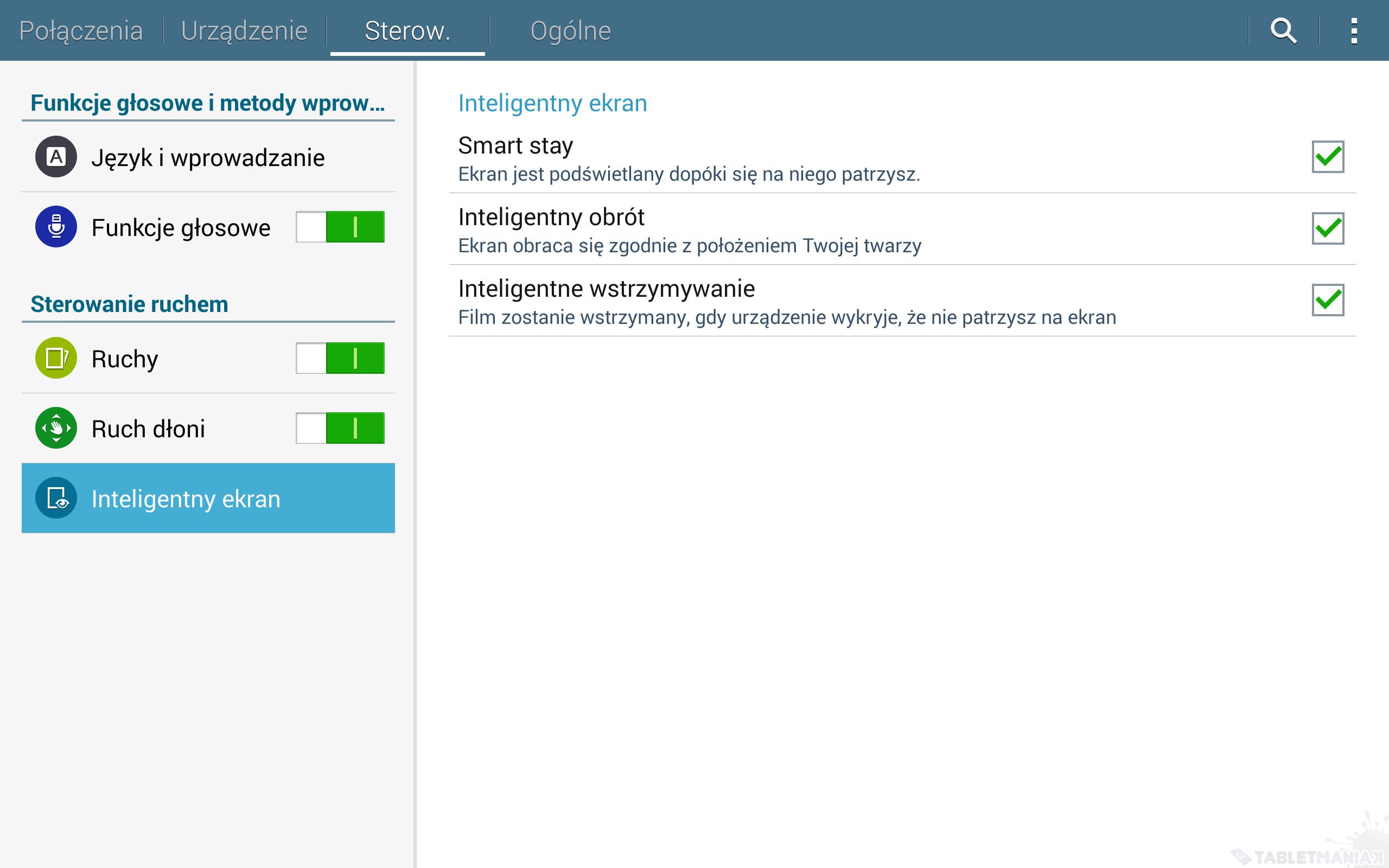Turn off the Funkcje głosowe switch

pos(340,227)
